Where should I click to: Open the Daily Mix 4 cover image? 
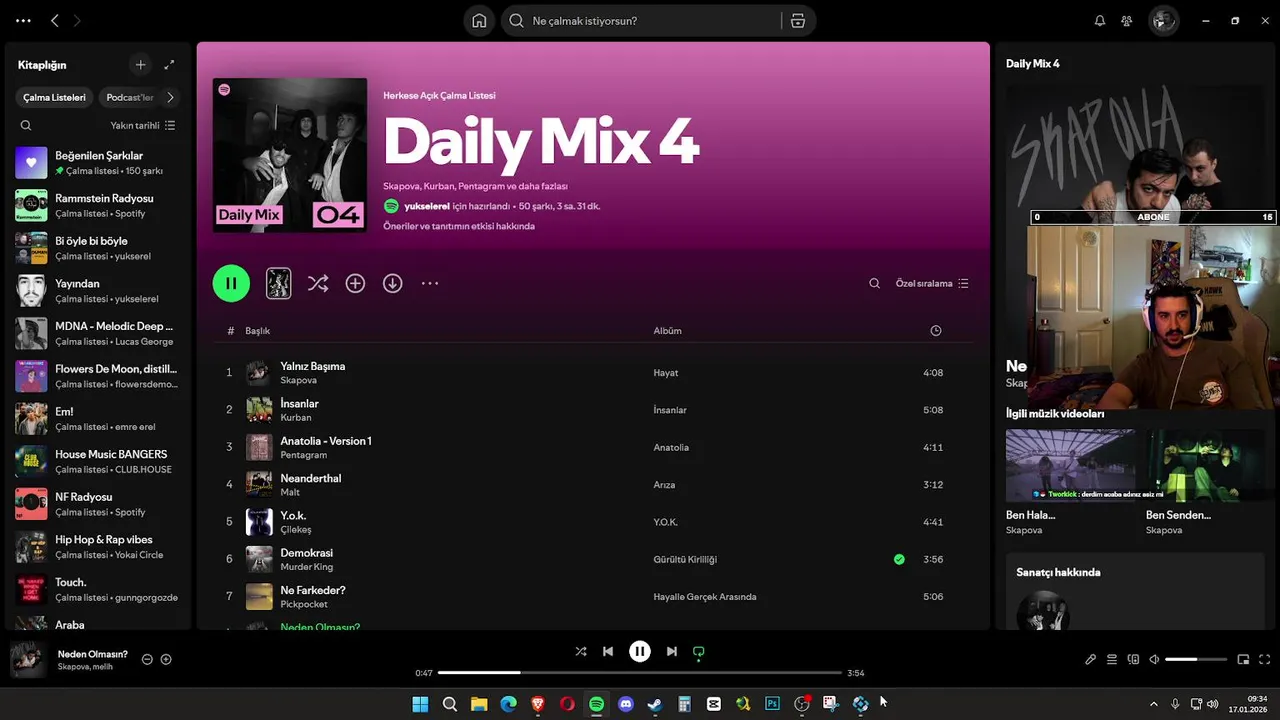pyautogui.click(x=290, y=155)
